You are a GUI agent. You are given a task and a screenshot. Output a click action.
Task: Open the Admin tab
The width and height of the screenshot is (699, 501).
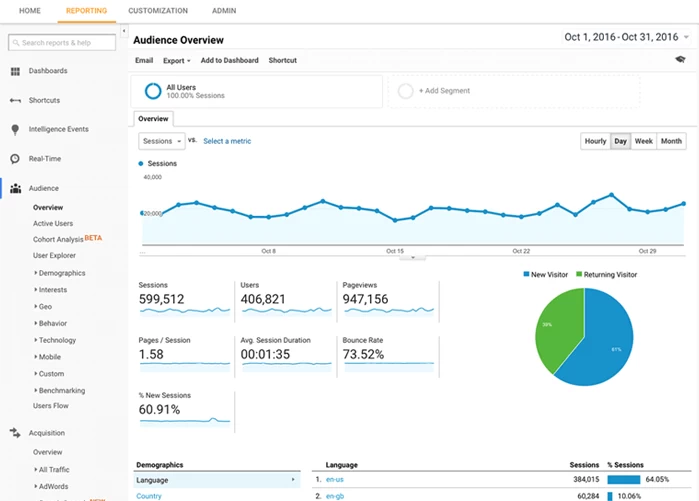[x=224, y=10]
